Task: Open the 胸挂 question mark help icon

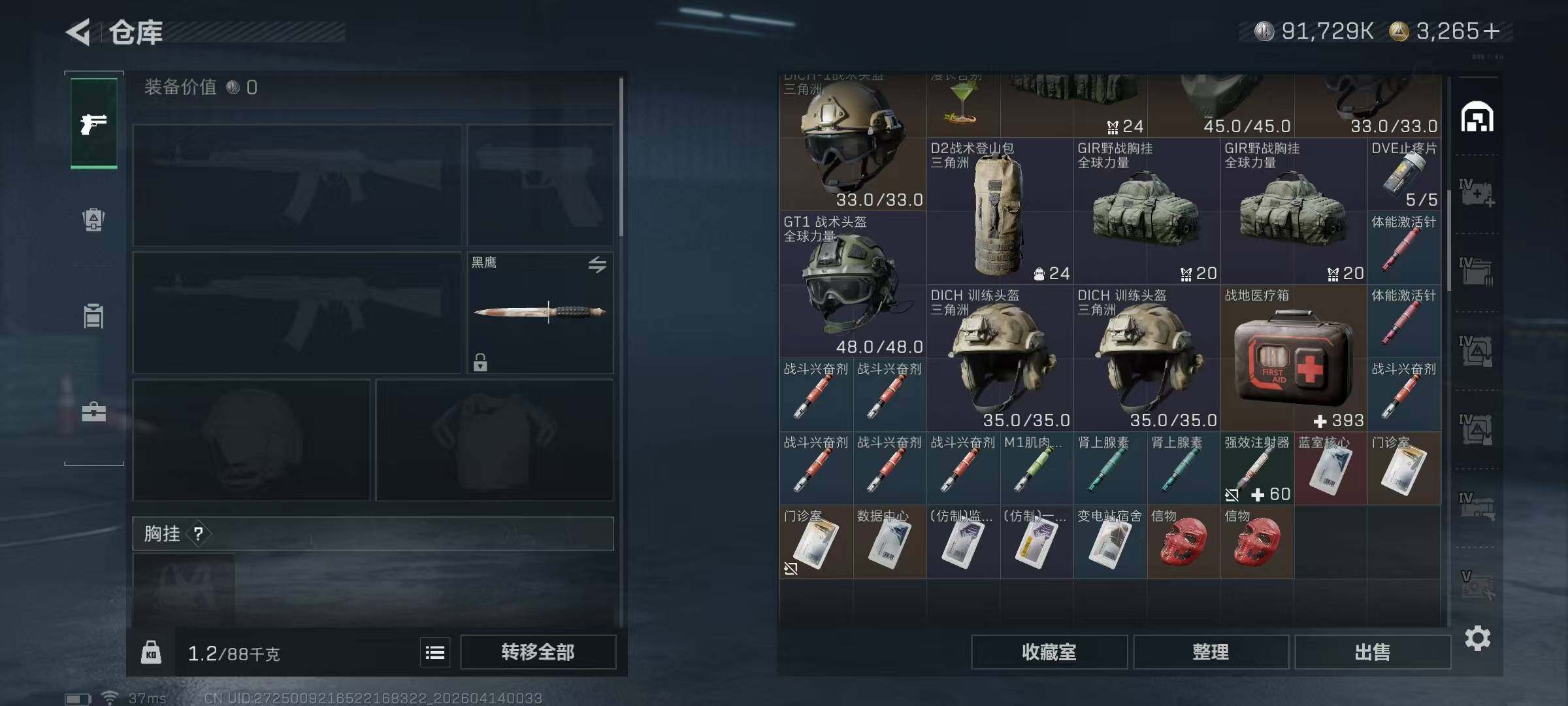Action: coord(199,534)
